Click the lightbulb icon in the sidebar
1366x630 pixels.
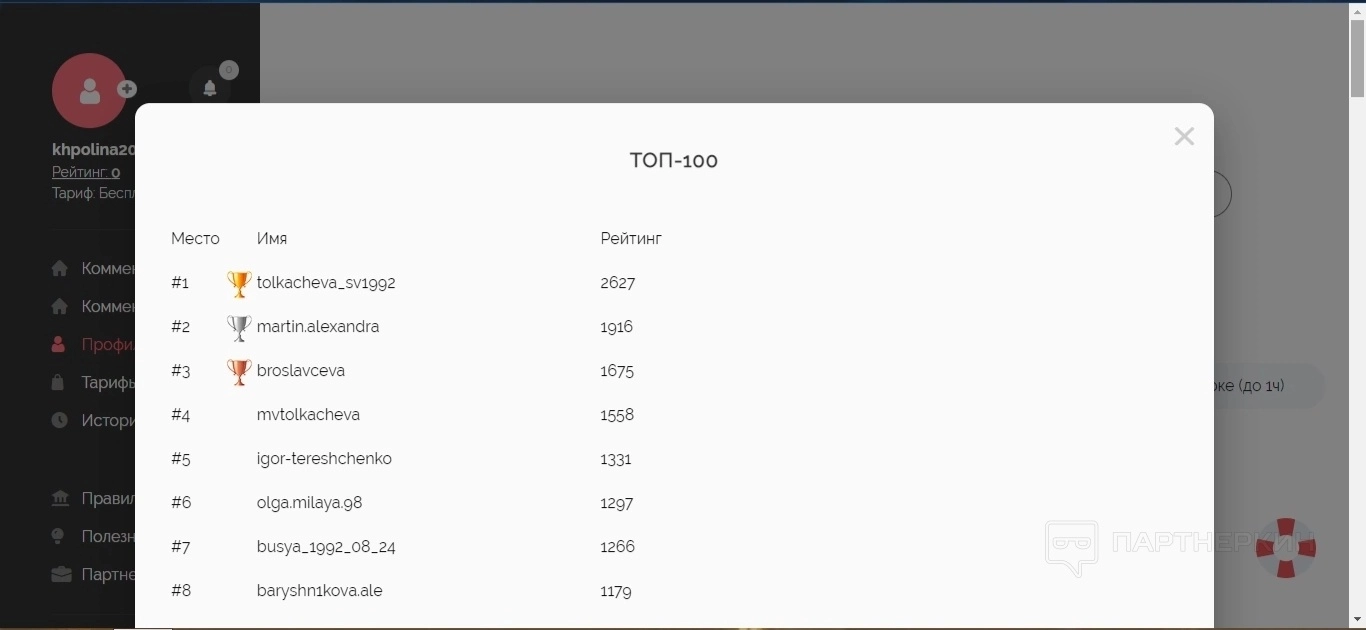[60, 537]
